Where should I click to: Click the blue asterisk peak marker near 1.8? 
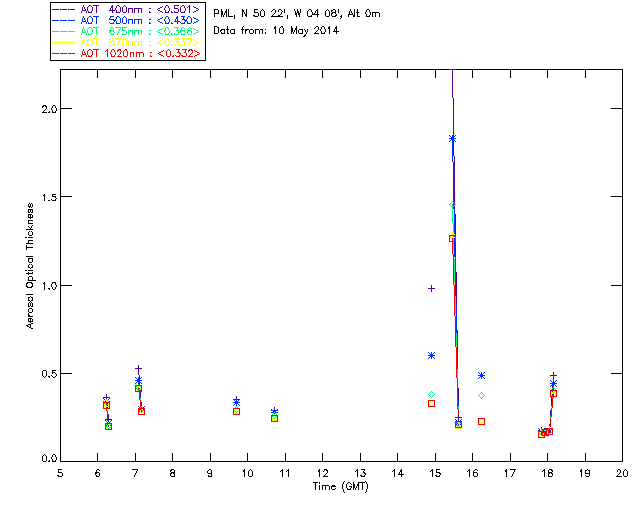coord(452,139)
